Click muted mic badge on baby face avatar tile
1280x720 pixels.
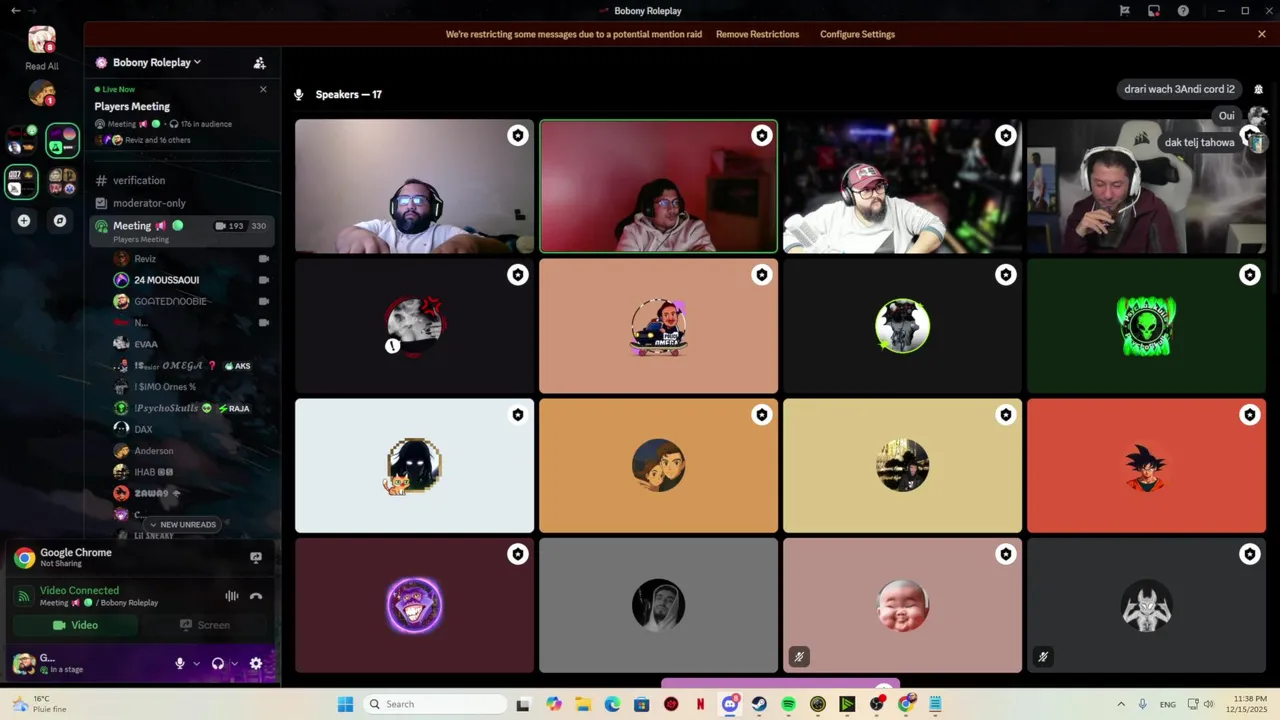click(x=798, y=657)
